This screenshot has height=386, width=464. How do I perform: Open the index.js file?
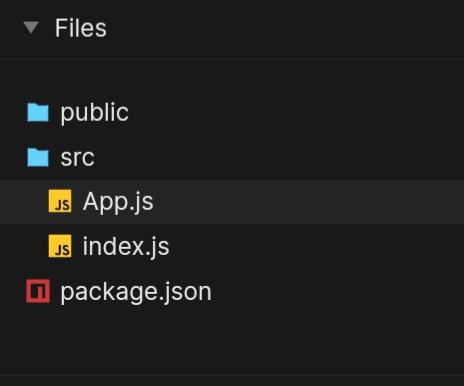pyautogui.click(x=126, y=247)
